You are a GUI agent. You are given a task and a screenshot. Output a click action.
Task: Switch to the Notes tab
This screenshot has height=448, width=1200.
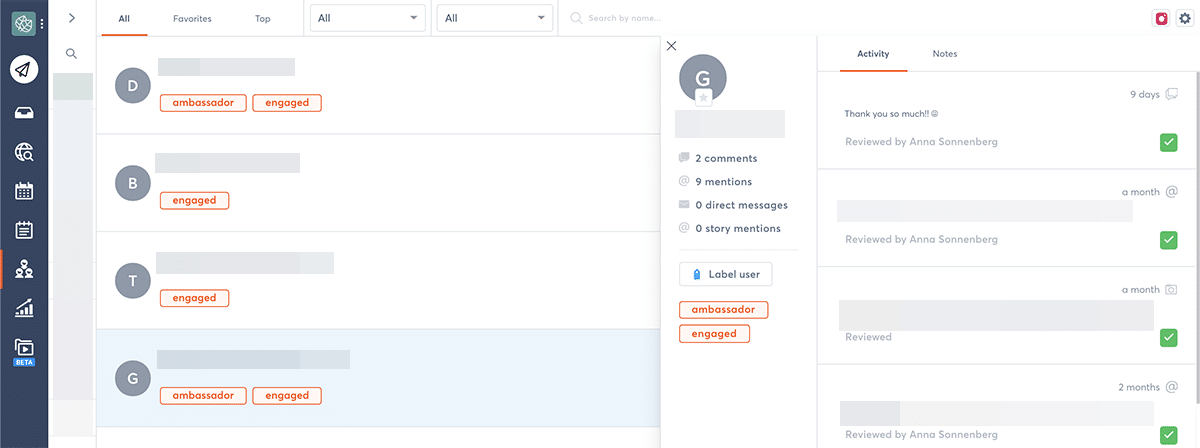pos(944,54)
